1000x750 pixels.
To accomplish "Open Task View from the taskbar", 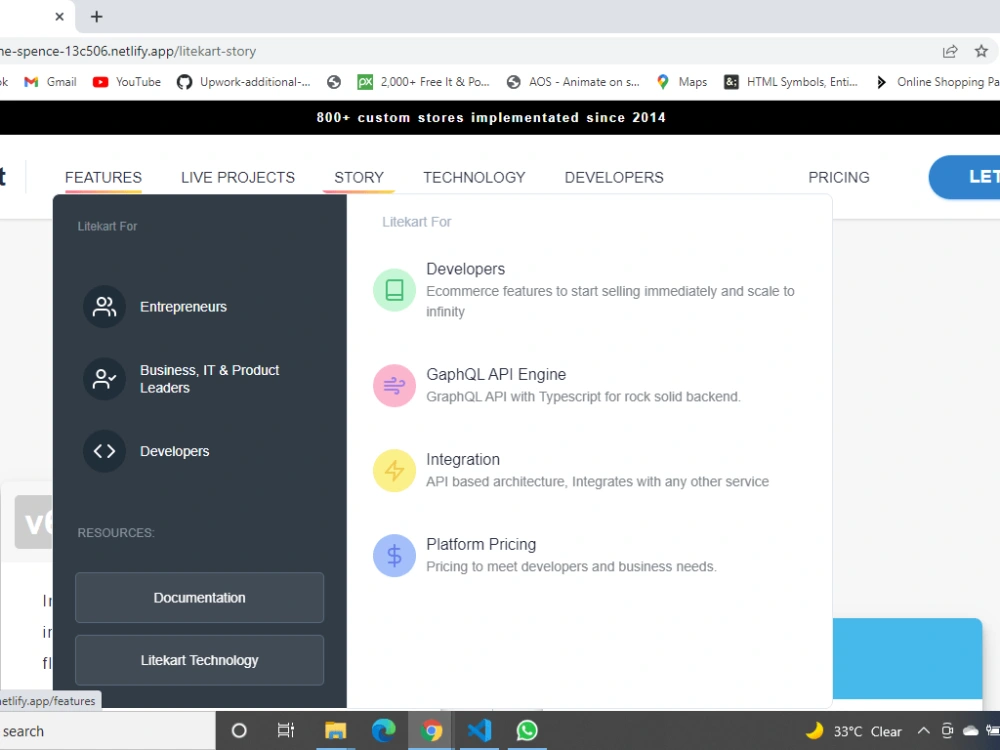I will (286, 731).
